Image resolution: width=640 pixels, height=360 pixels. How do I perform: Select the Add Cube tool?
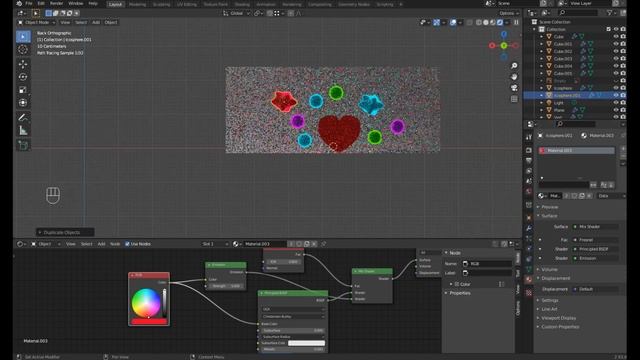coord(23,145)
